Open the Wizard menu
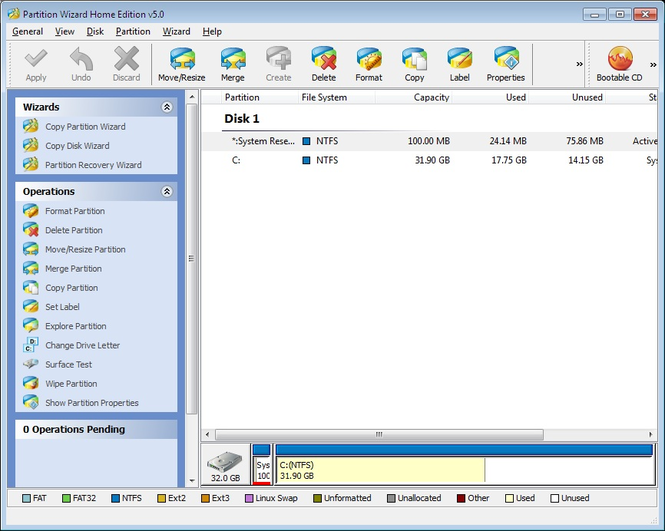This screenshot has height=531, width=665. point(176,31)
